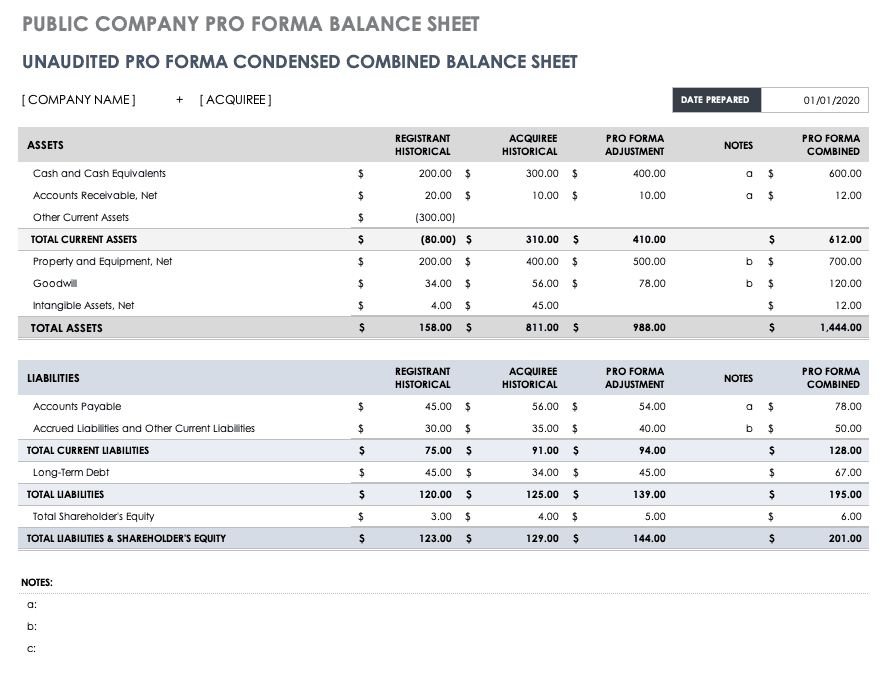This screenshot has height=679, width=889.
Task: Click the NOTES column header under Assets
Action: point(738,146)
